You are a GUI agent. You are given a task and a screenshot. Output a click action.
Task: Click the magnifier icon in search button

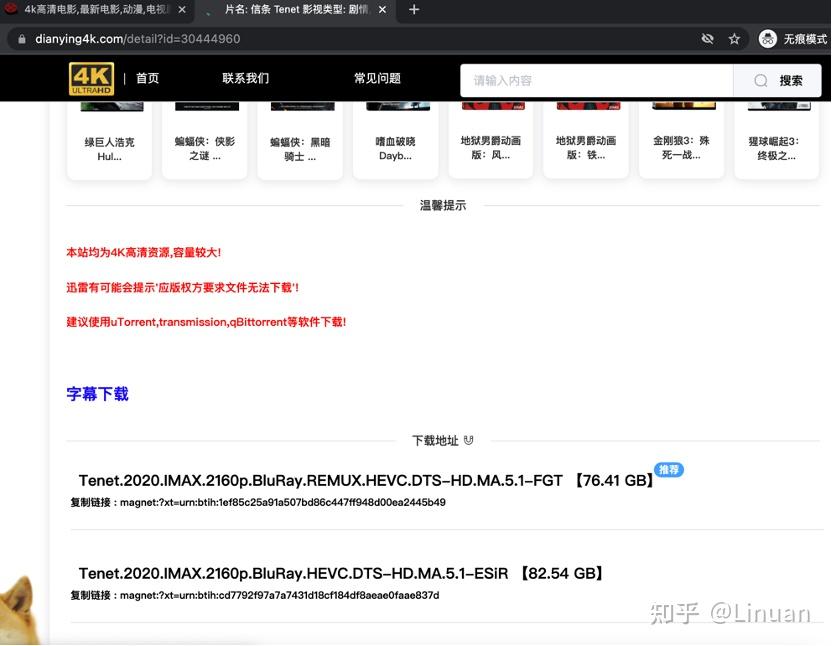(761, 80)
